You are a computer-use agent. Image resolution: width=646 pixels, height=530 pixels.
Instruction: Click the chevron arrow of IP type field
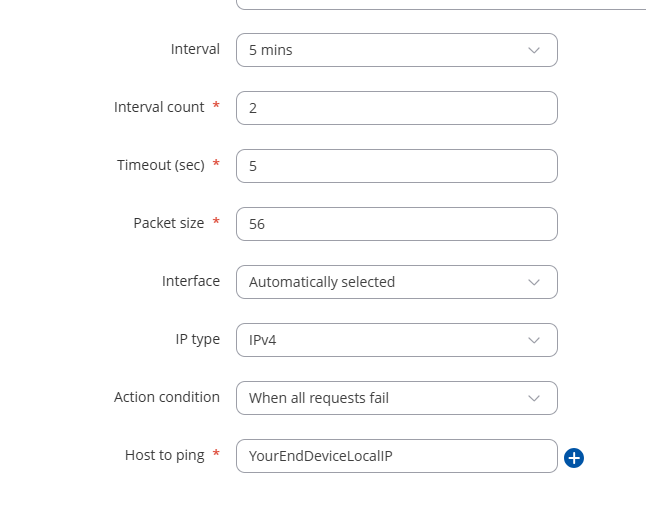pyautogui.click(x=534, y=340)
